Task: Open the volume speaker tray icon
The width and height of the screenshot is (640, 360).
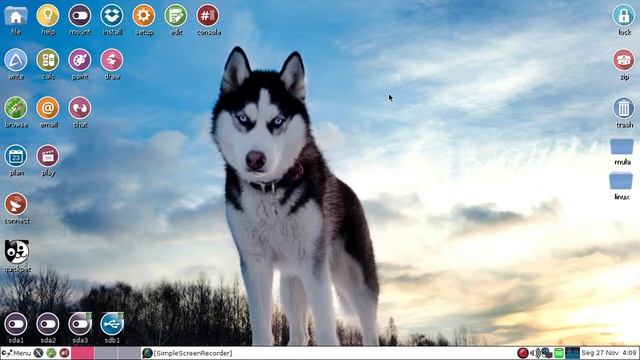Action: (535, 353)
